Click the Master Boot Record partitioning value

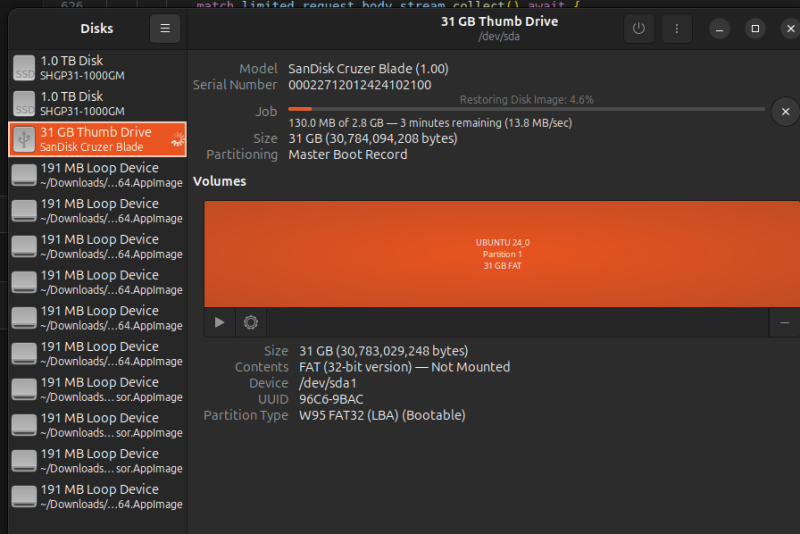(x=347, y=155)
